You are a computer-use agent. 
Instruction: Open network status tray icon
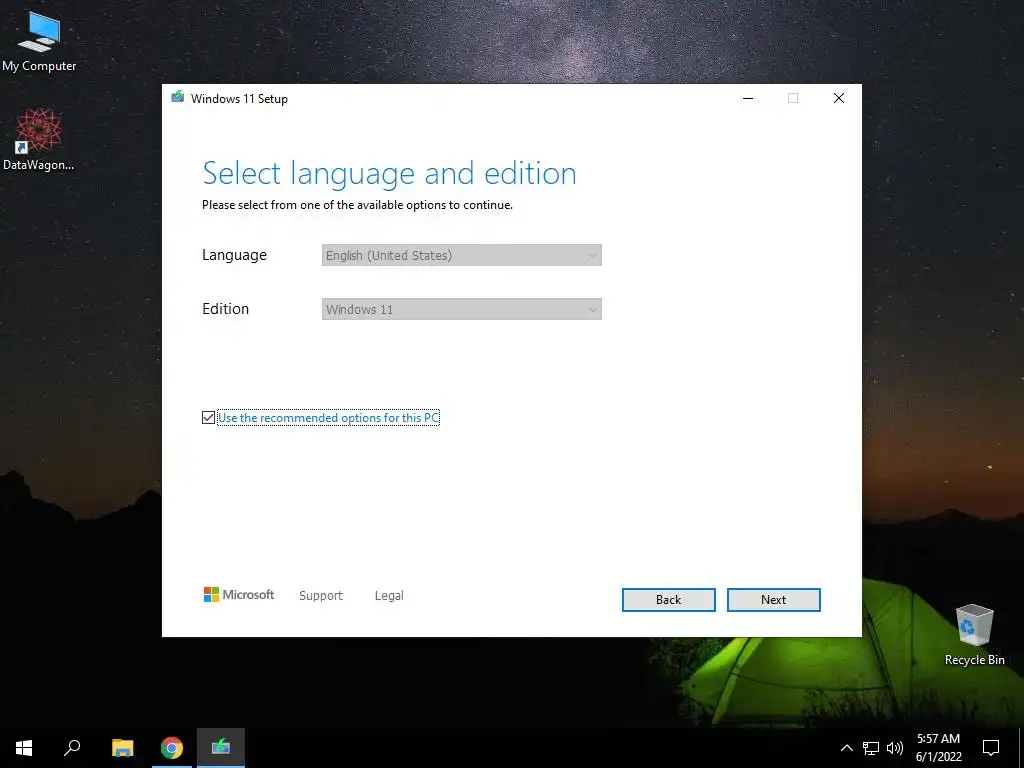871,748
